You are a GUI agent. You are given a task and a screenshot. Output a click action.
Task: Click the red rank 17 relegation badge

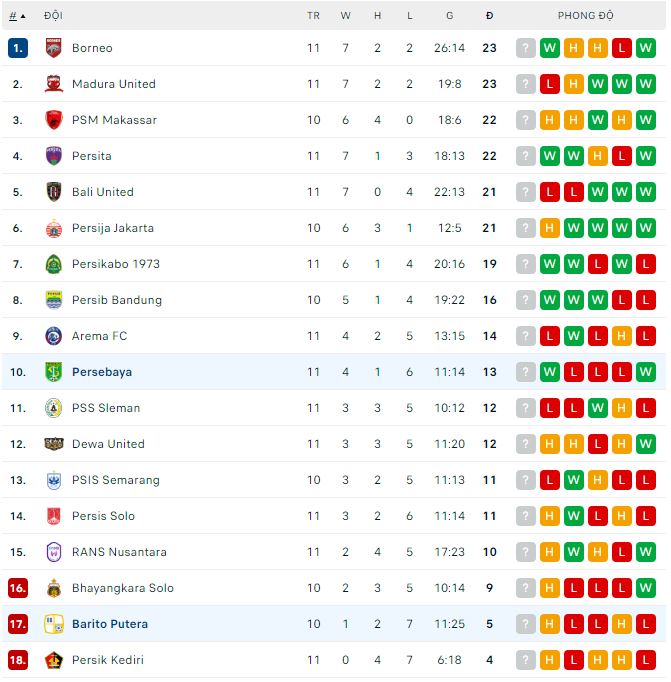pyautogui.click(x=17, y=624)
